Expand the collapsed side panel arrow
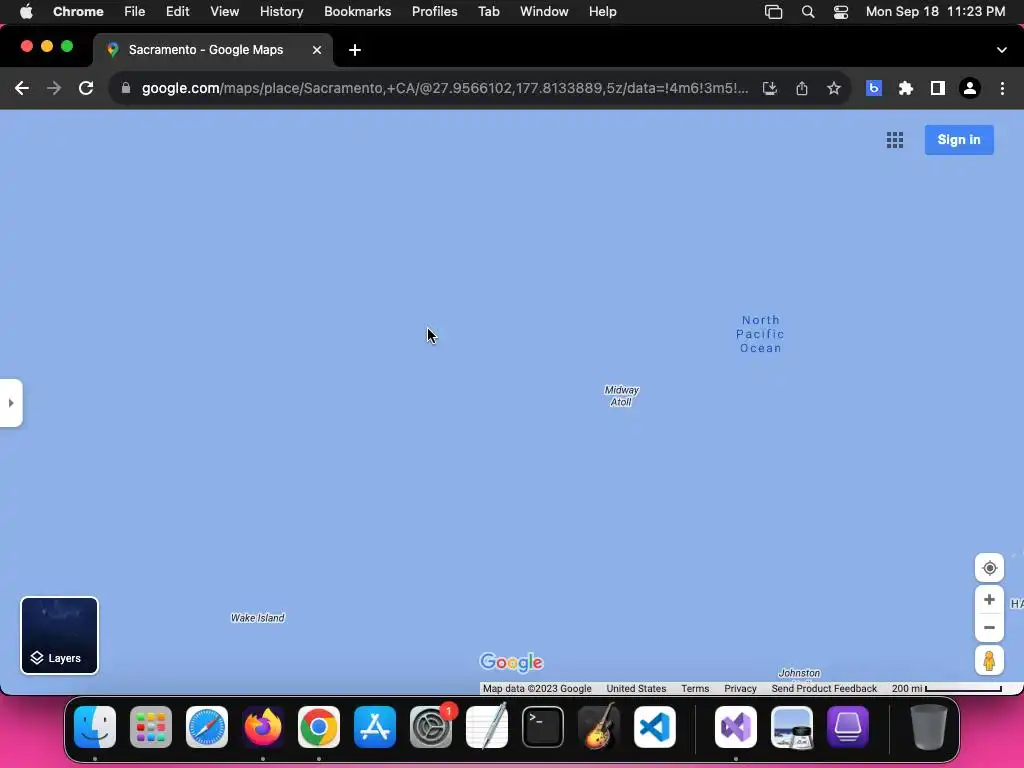1024x768 pixels. point(11,403)
